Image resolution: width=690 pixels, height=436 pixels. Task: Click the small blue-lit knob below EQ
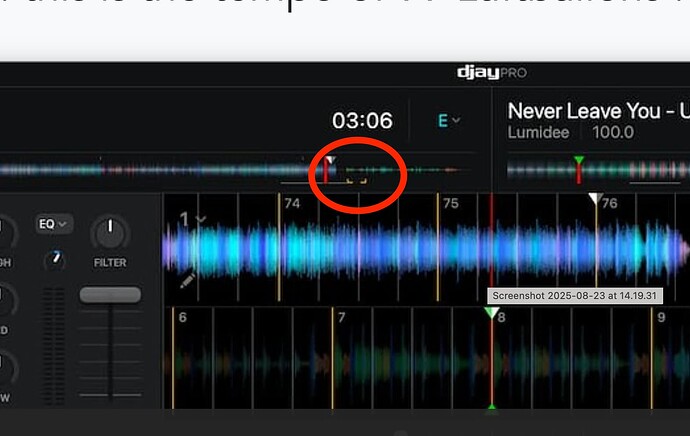pyautogui.click(x=55, y=259)
